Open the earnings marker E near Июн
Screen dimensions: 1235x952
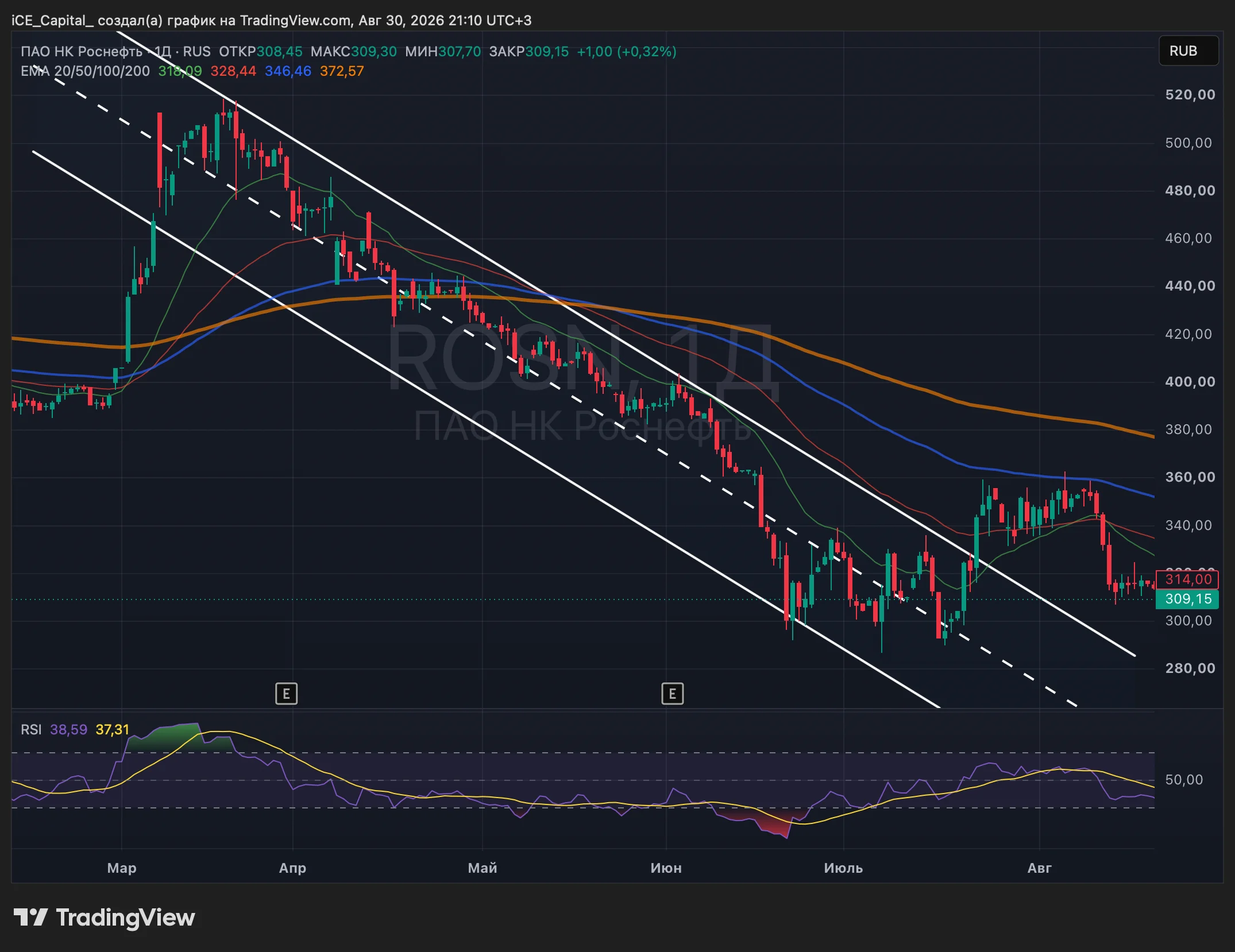672,694
